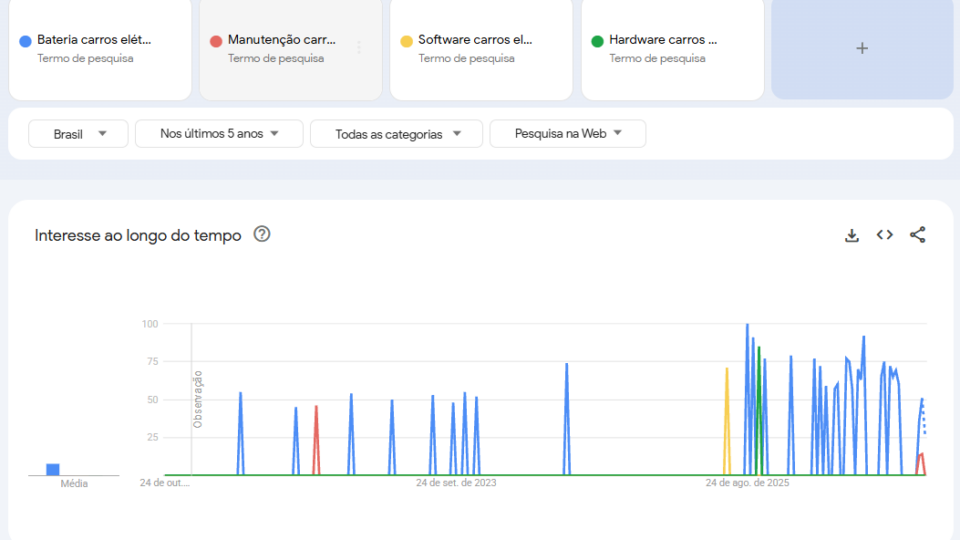Add a new comparison term with plus

coord(862,48)
